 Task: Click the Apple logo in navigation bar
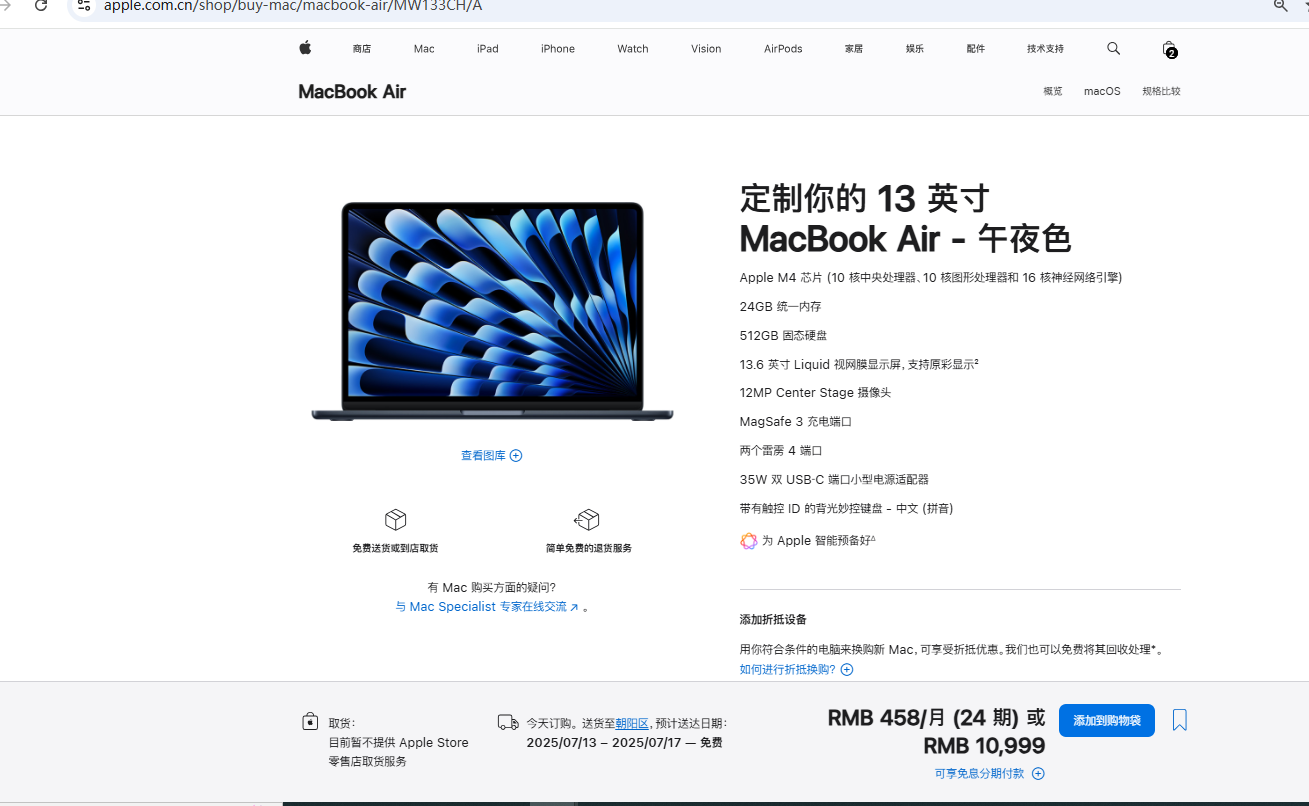pos(305,48)
